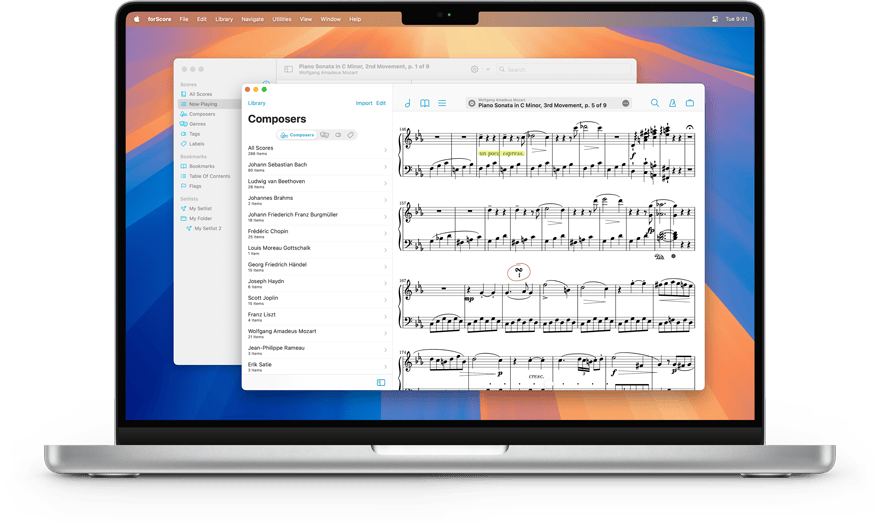Open the Utilities menu
Screen dimensions: 880x524
pyautogui.click(x=282, y=19)
